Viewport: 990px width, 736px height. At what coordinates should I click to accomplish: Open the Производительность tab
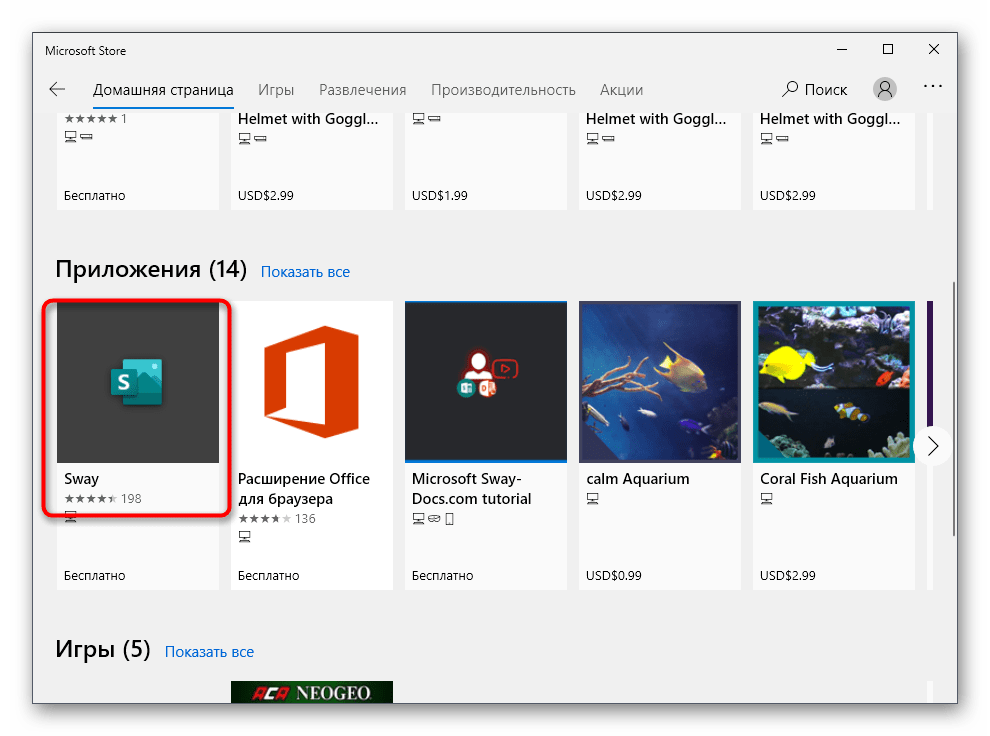[503, 90]
